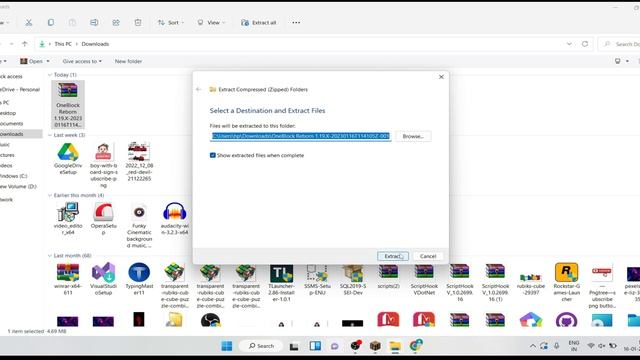Viewport: 640px width, 360px height.
Task: Select the GoogleDriveSetup file
Action: pos(68,158)
